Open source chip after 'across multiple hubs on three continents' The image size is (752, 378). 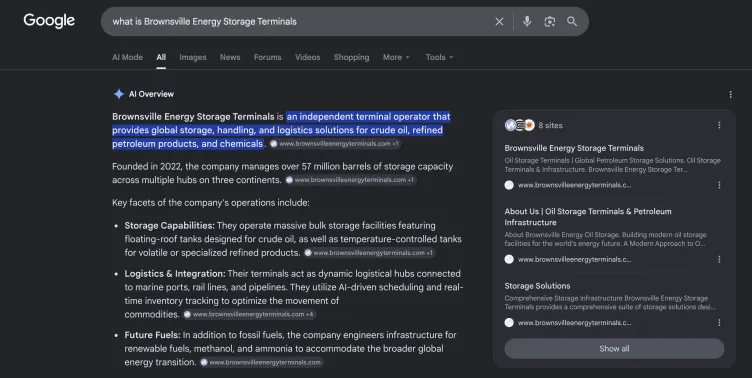(x=350, y=180)
